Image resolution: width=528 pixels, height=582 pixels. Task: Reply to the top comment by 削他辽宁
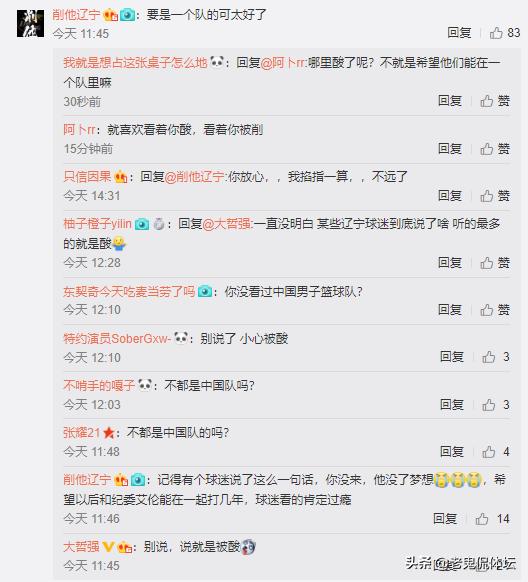(459, 33)
